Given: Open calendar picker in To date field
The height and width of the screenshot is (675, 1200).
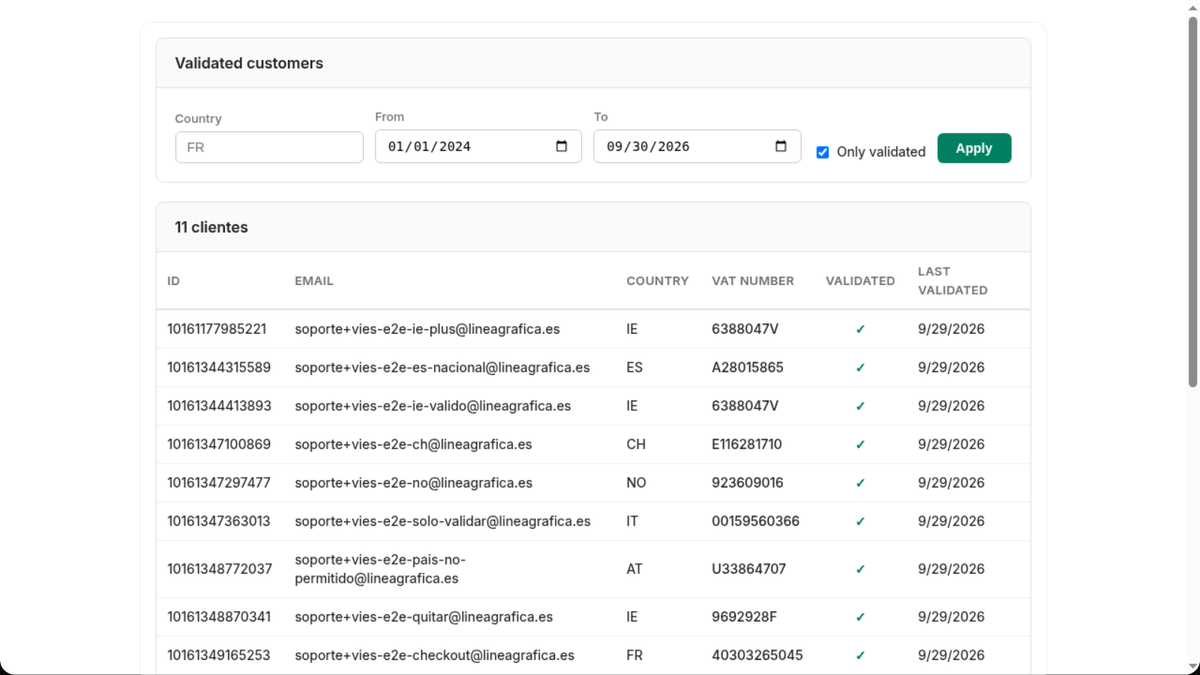Looking at the screenshot, I should [781, 146].
